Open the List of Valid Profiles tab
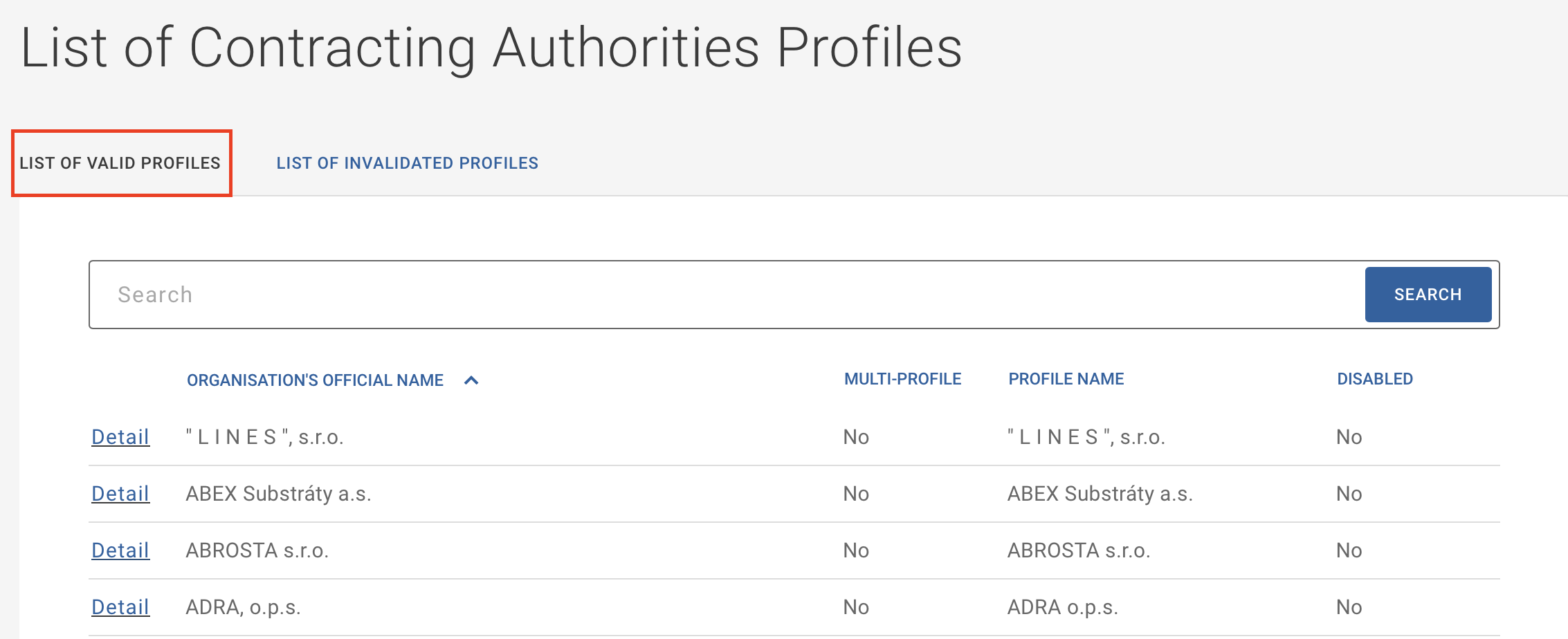This screenshot has width=1568, height=639. [x=120, y=163]
